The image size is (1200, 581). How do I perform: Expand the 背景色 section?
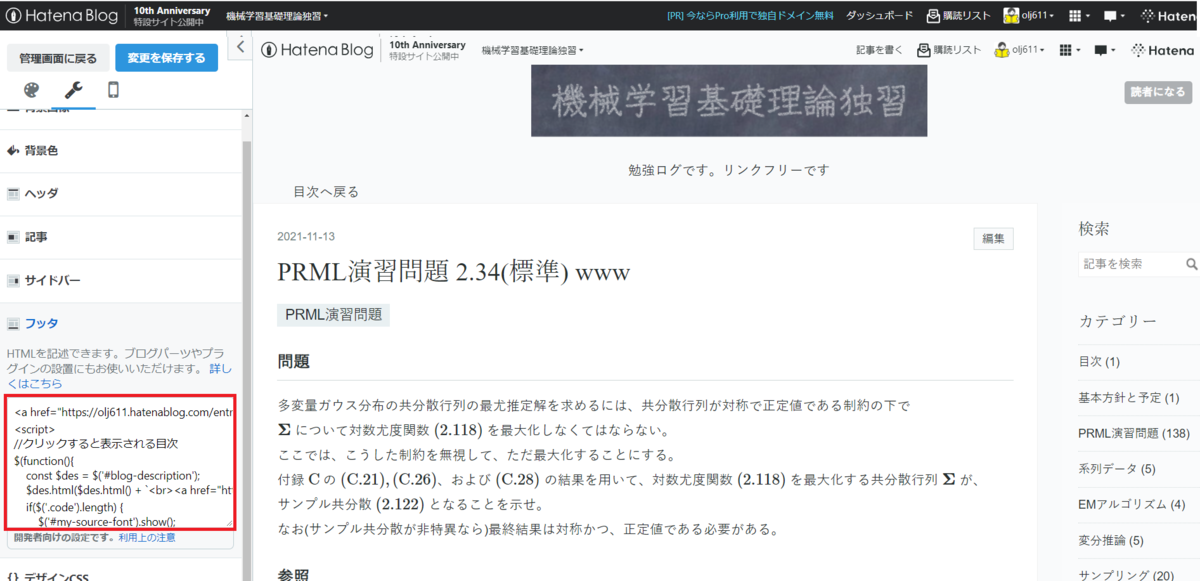pos(122,151)
